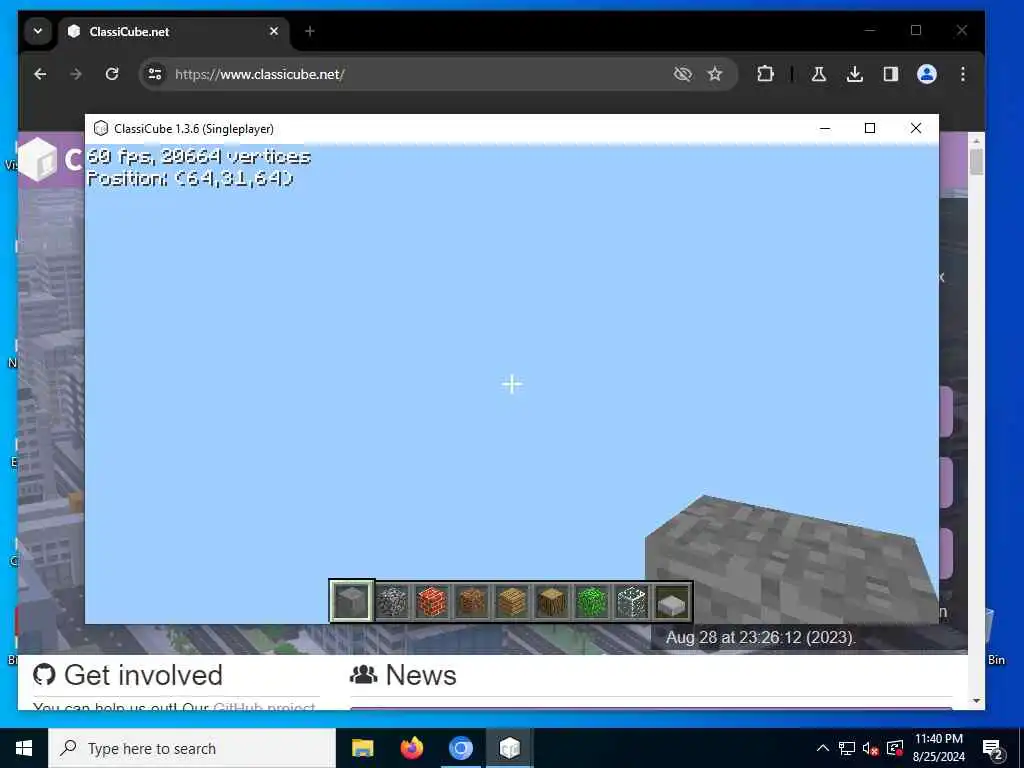Open Chrome downloads
Image resolution: width=1024 pixels, height=768 pixels.
pyautogui.click(x=854, y=74)
